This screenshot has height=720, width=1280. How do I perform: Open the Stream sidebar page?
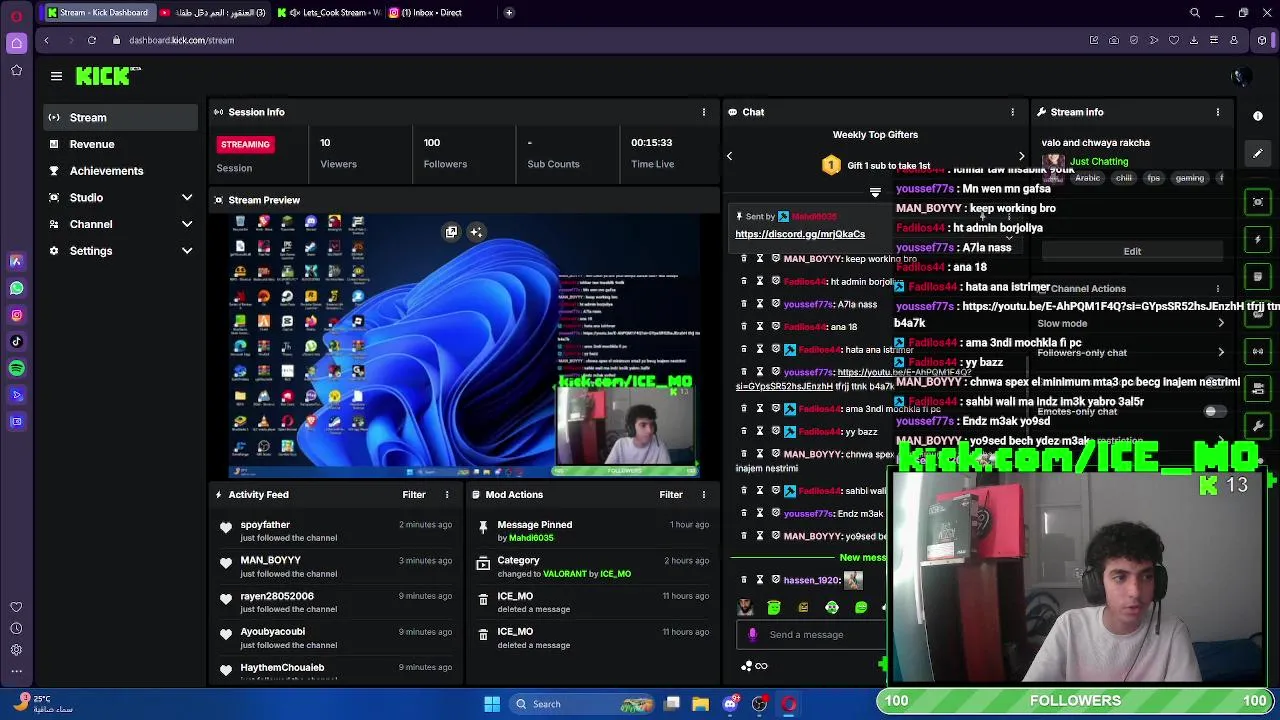tap(120, 117)
